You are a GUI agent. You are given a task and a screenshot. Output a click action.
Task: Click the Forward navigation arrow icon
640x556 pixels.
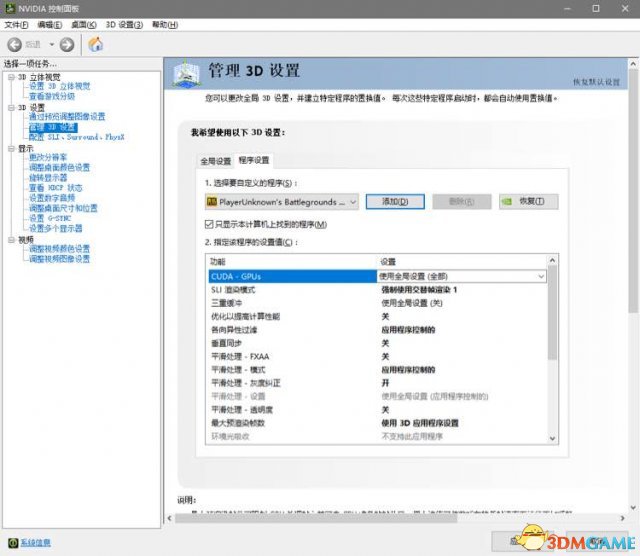coord(67,44)
